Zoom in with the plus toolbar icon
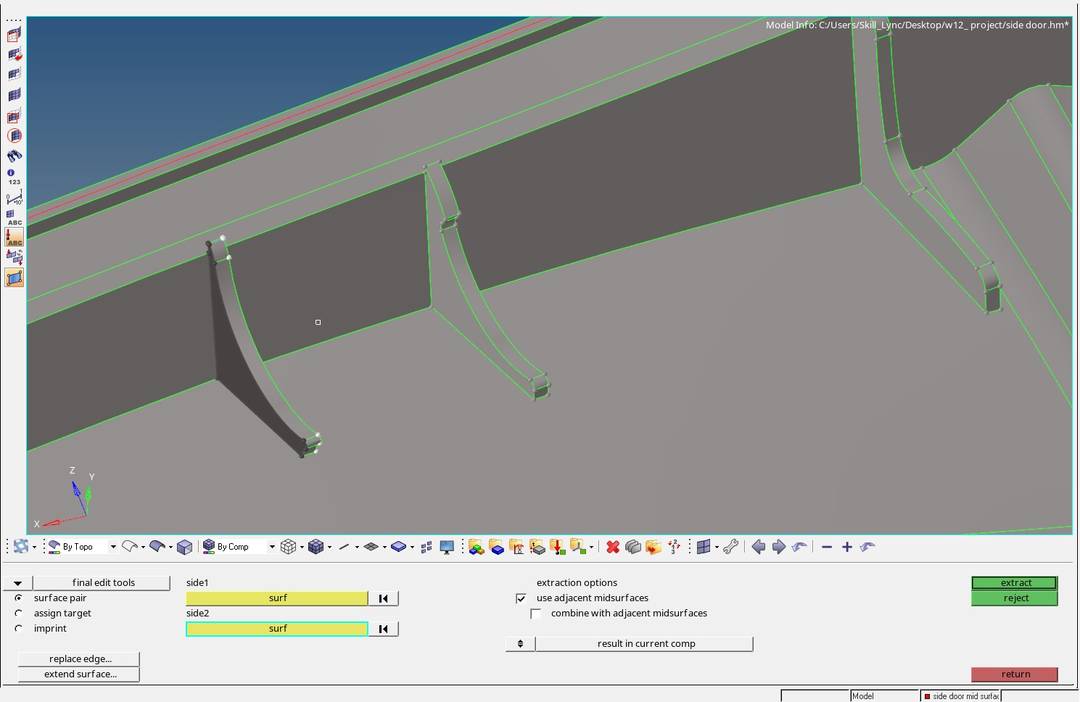 [846, 546]
